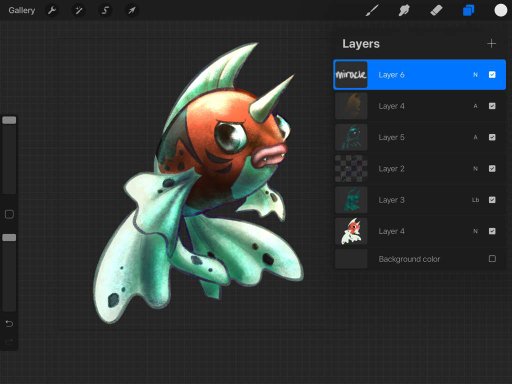Add a new layer with plus
The height and width of the screenshot is (384, 512).
click(x=491, y=44)
